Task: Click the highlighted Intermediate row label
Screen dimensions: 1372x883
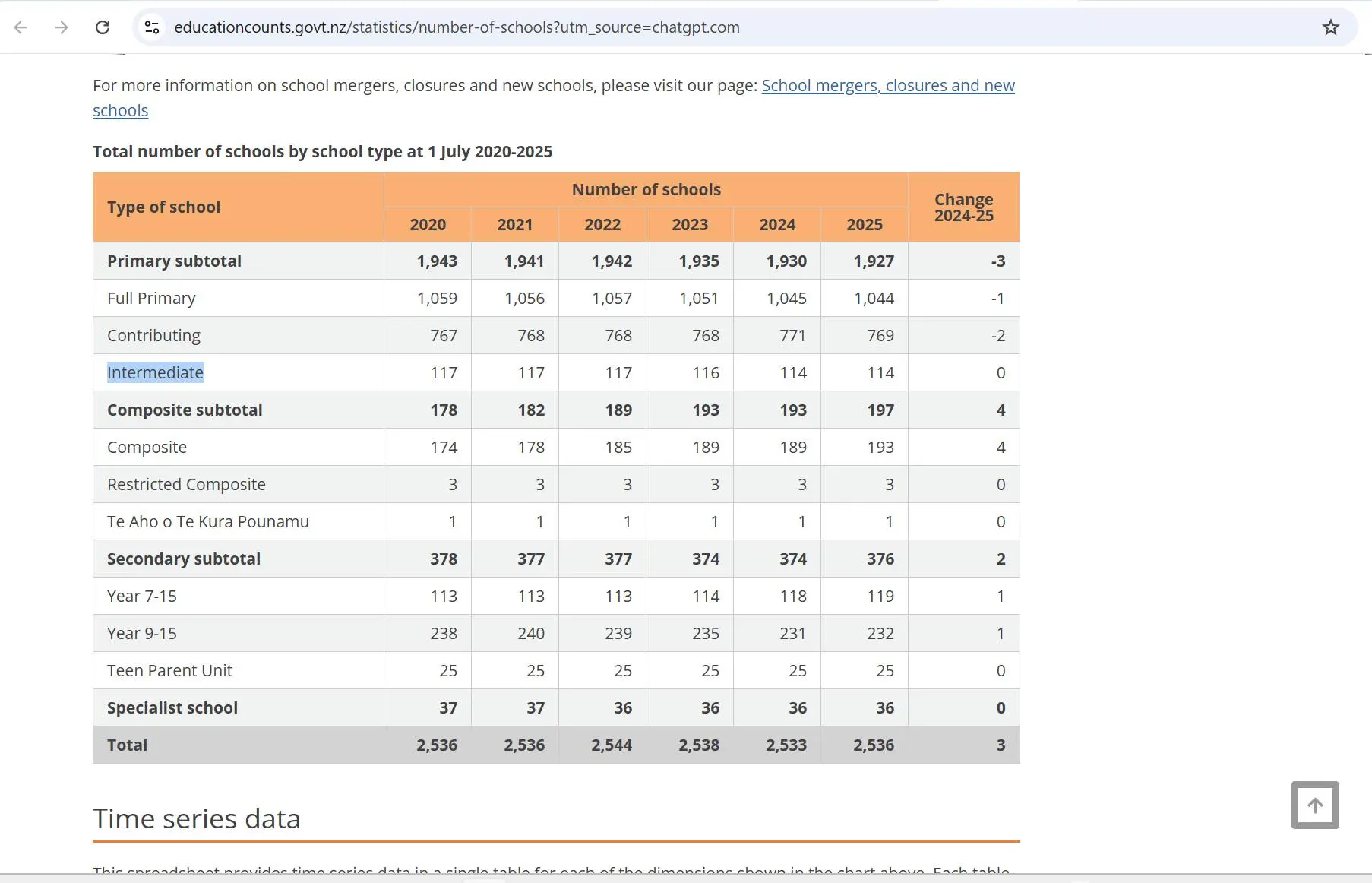Action: [155, 372]
